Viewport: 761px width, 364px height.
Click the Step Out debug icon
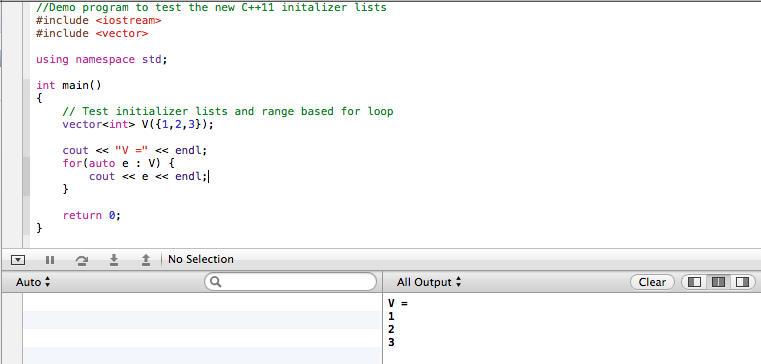click(146, 260)
